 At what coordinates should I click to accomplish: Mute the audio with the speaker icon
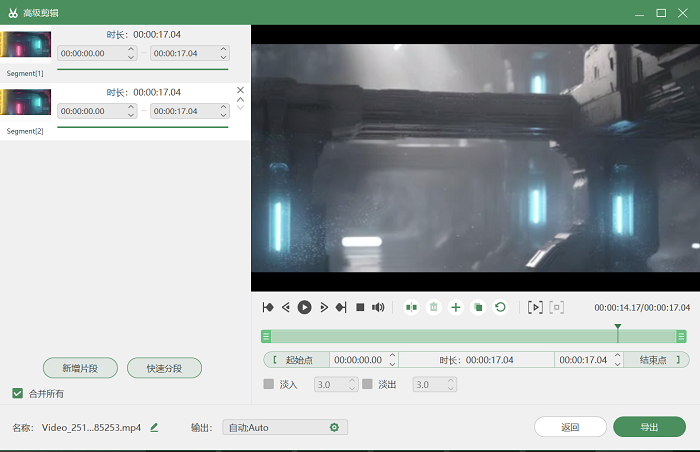pos(378,307)
